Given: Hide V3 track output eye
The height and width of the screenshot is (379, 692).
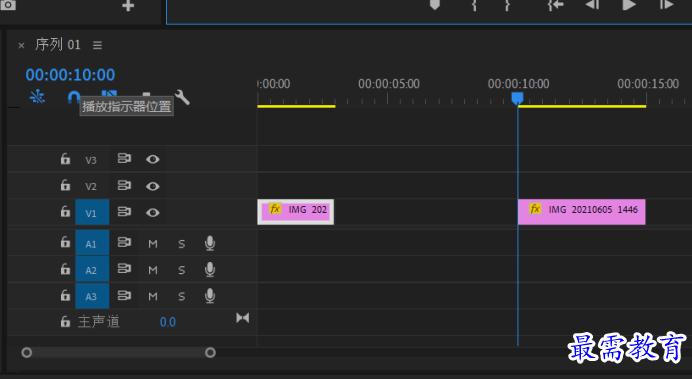Looking at the screenshot, I should click(153, 159).
